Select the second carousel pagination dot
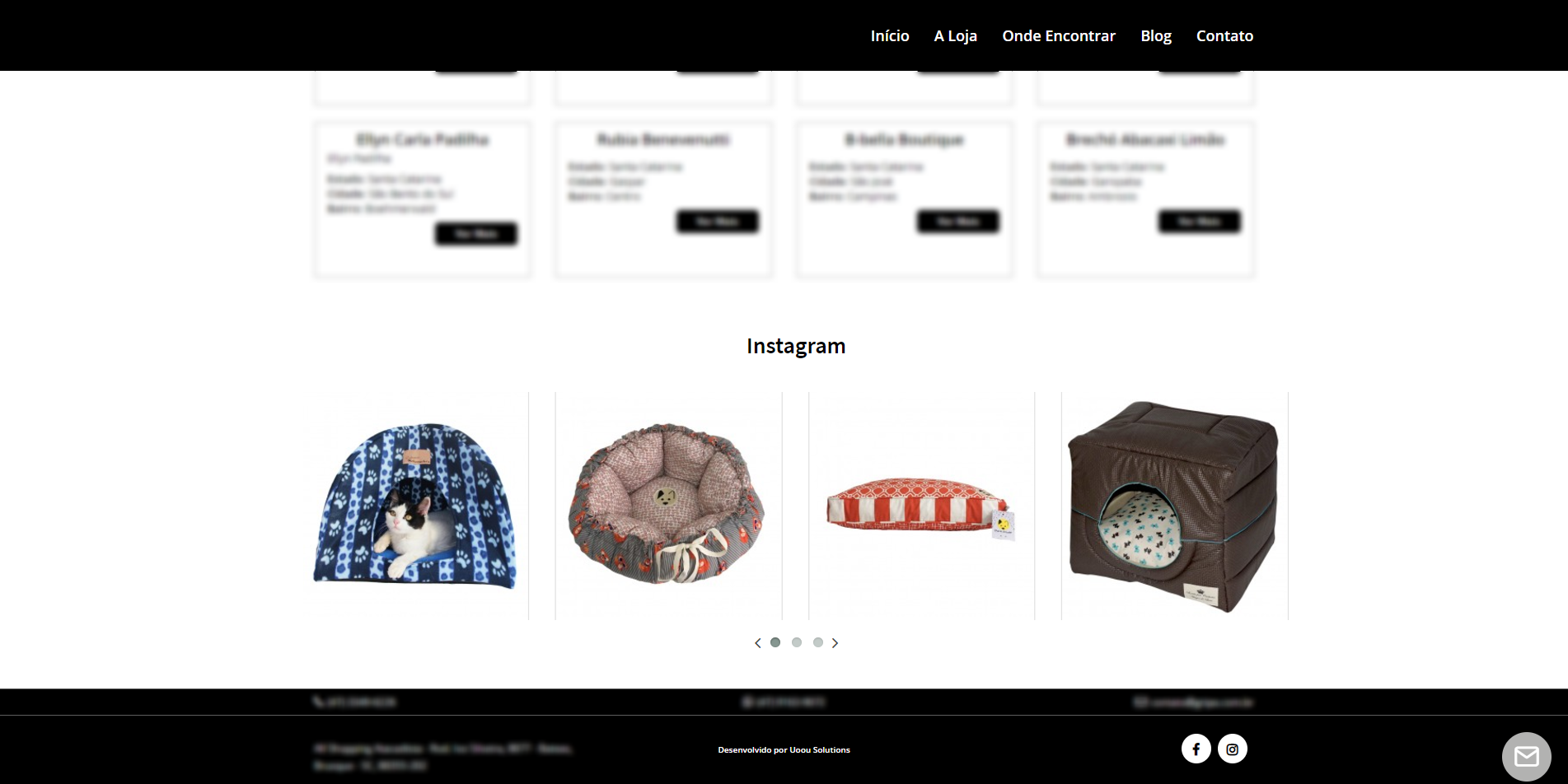Screen dimensions: 1568x784 coord(797,642)
